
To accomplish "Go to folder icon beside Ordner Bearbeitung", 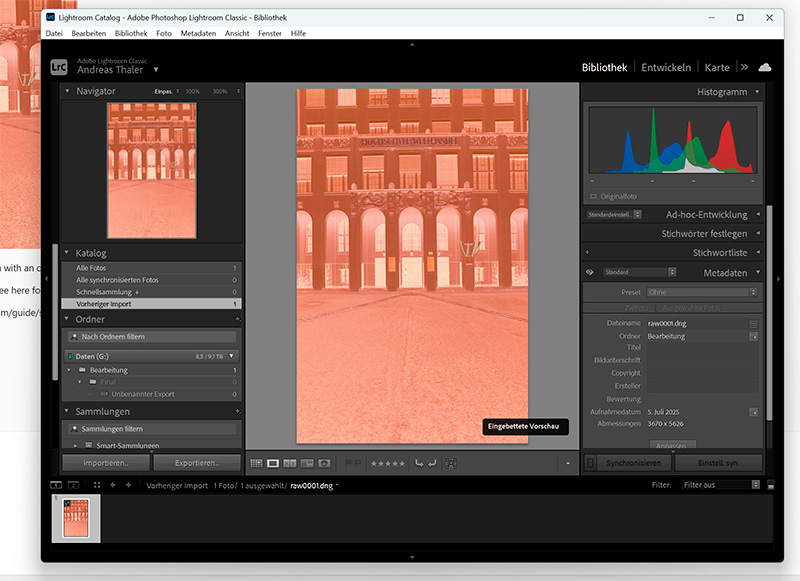I will 754,337.
